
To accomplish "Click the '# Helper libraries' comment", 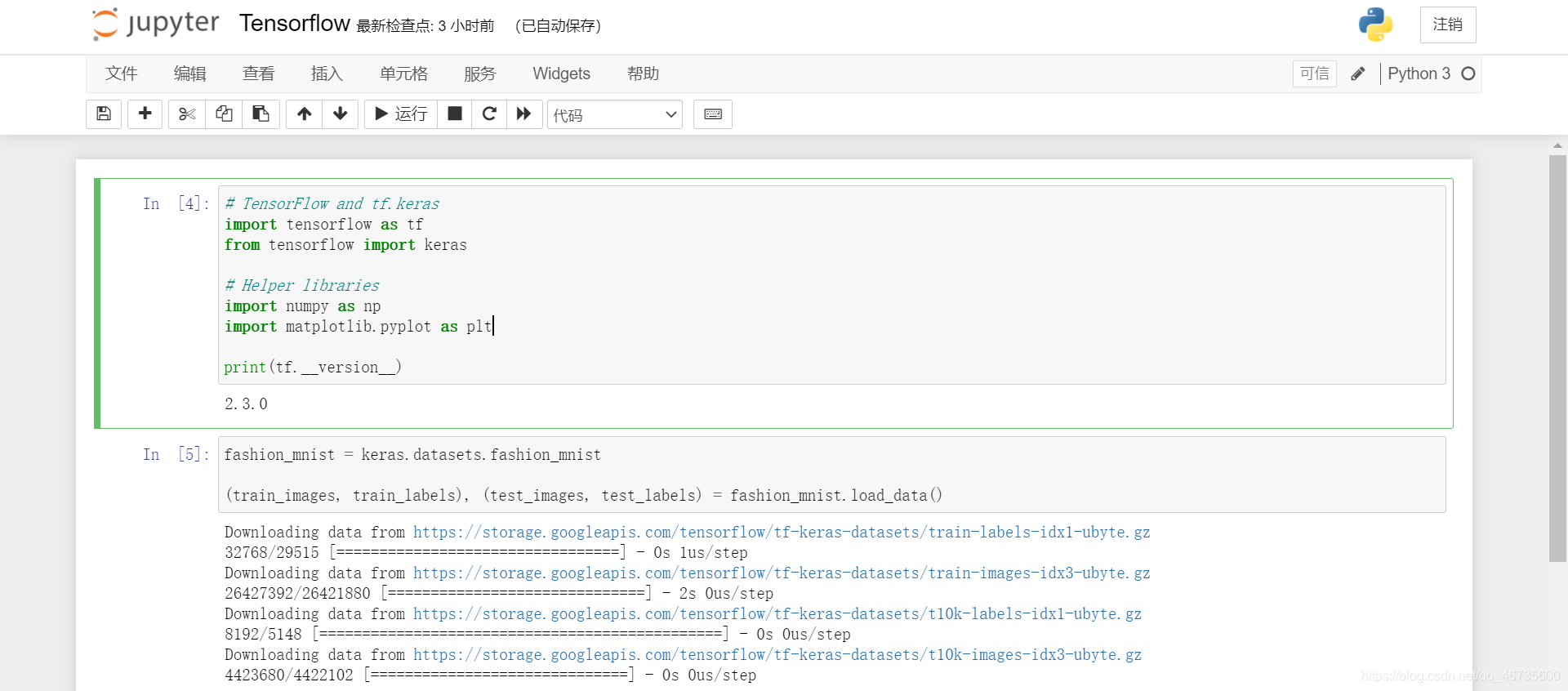I will click(302, 286).
